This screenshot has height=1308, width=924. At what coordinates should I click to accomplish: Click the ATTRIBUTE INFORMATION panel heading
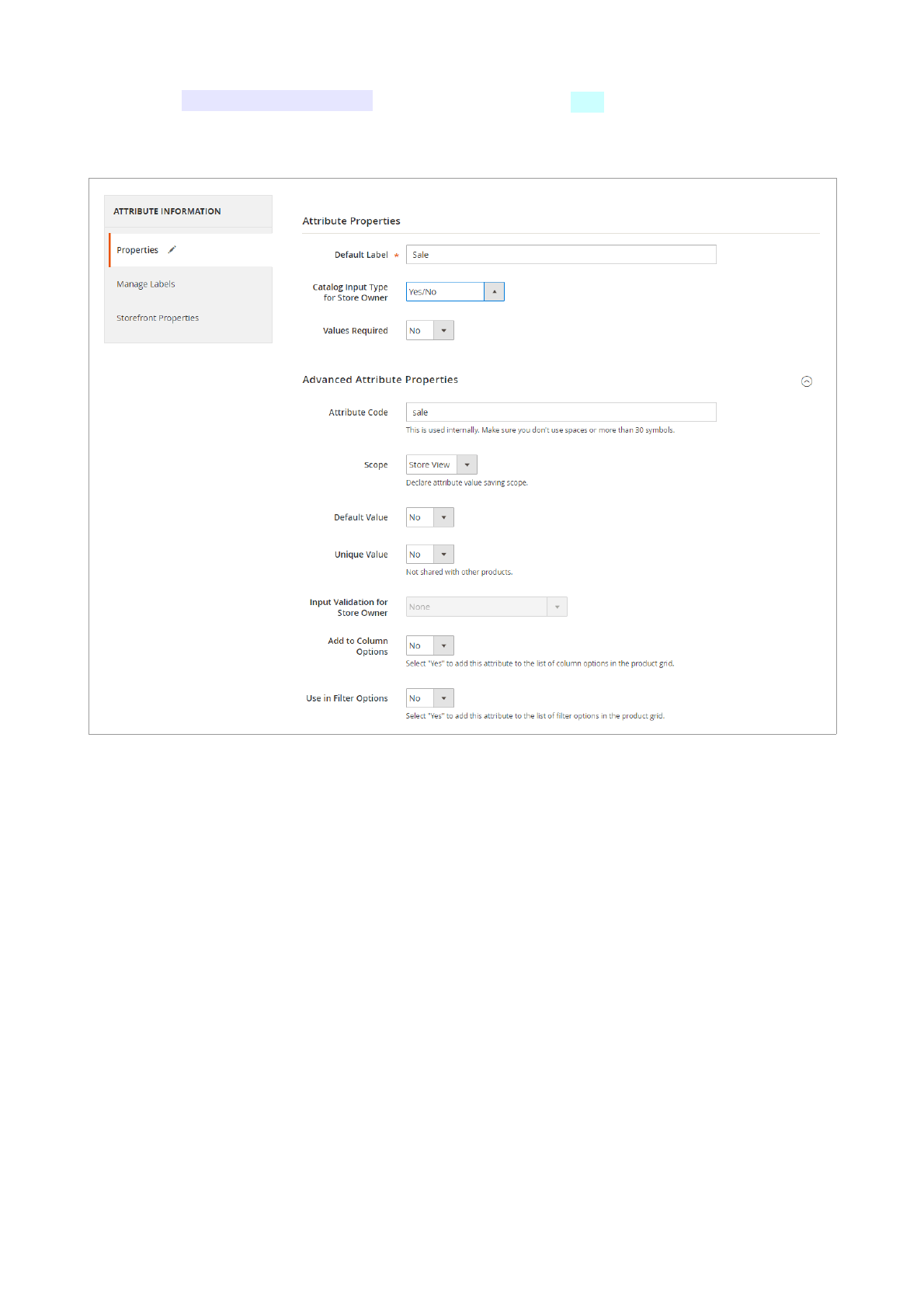167,211
